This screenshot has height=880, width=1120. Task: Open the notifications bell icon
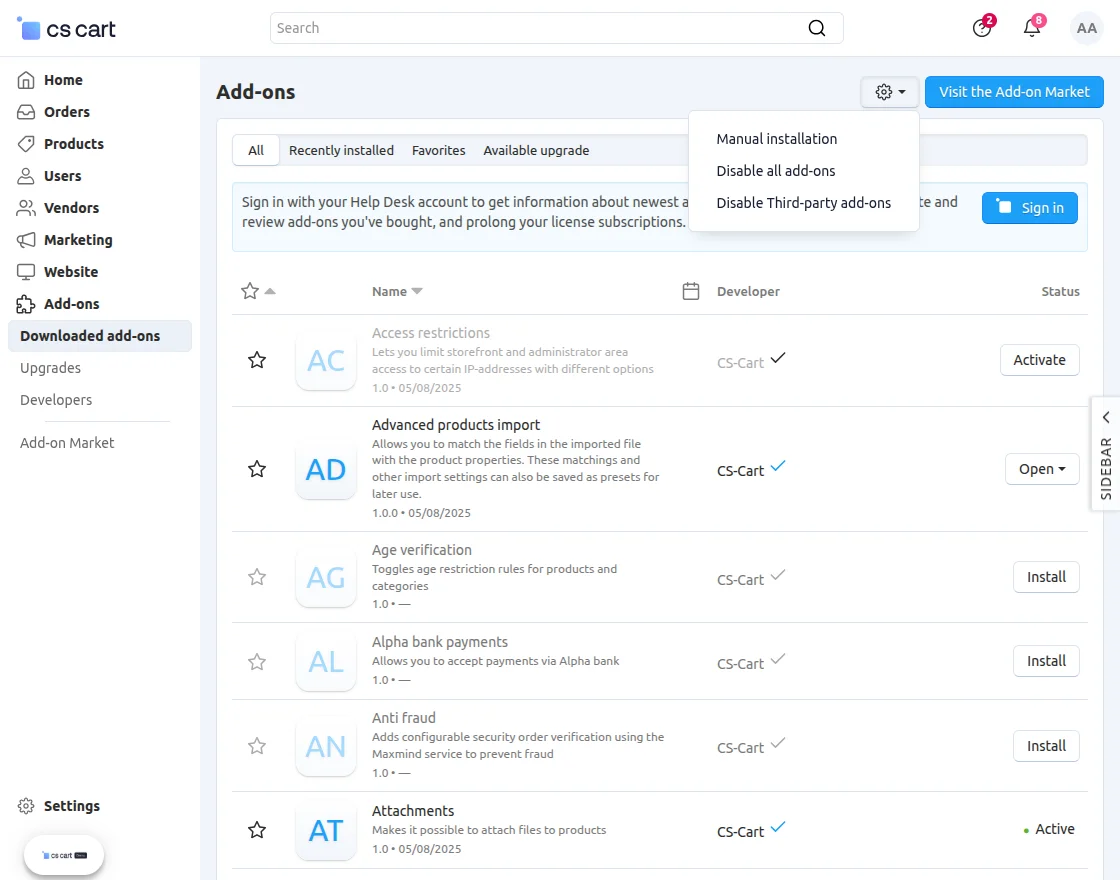point(1031,28)
